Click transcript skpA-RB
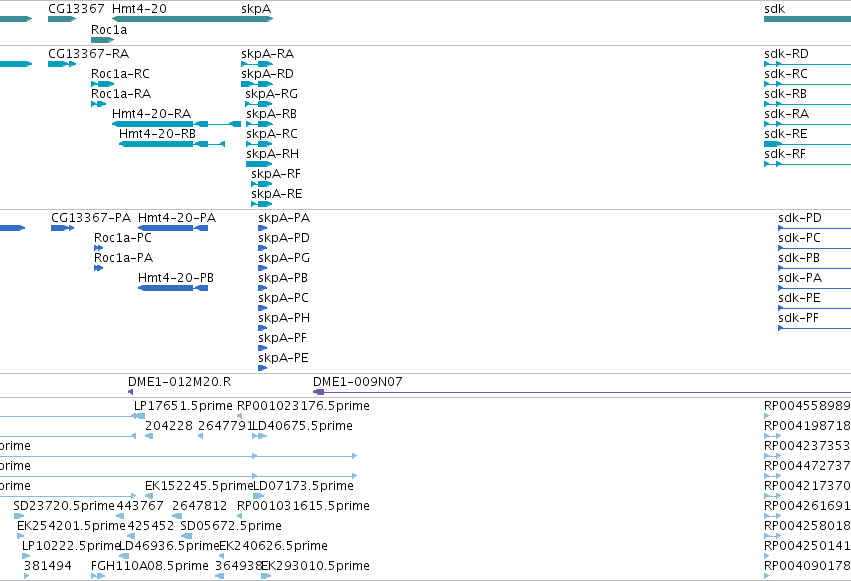Viewport: 851px width, 581px height. pyautogui.click(x=271, y=114)
